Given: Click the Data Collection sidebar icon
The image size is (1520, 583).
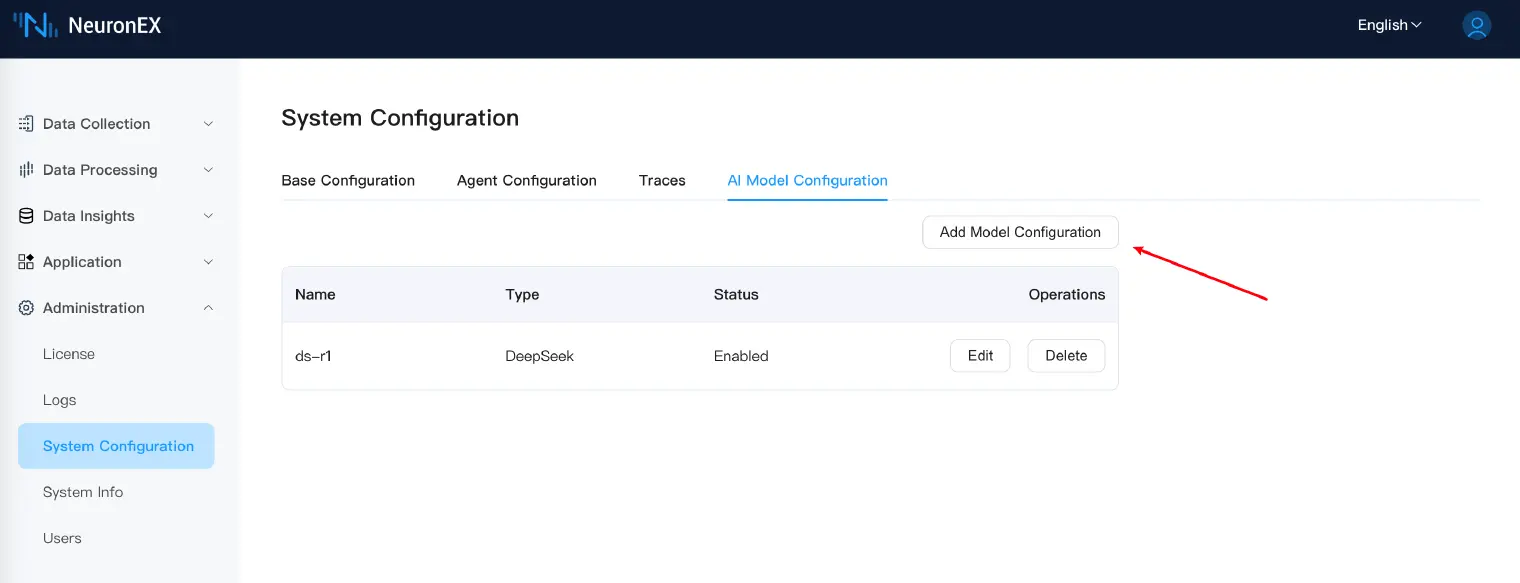Looking at the screenshot, I should 26,124.
